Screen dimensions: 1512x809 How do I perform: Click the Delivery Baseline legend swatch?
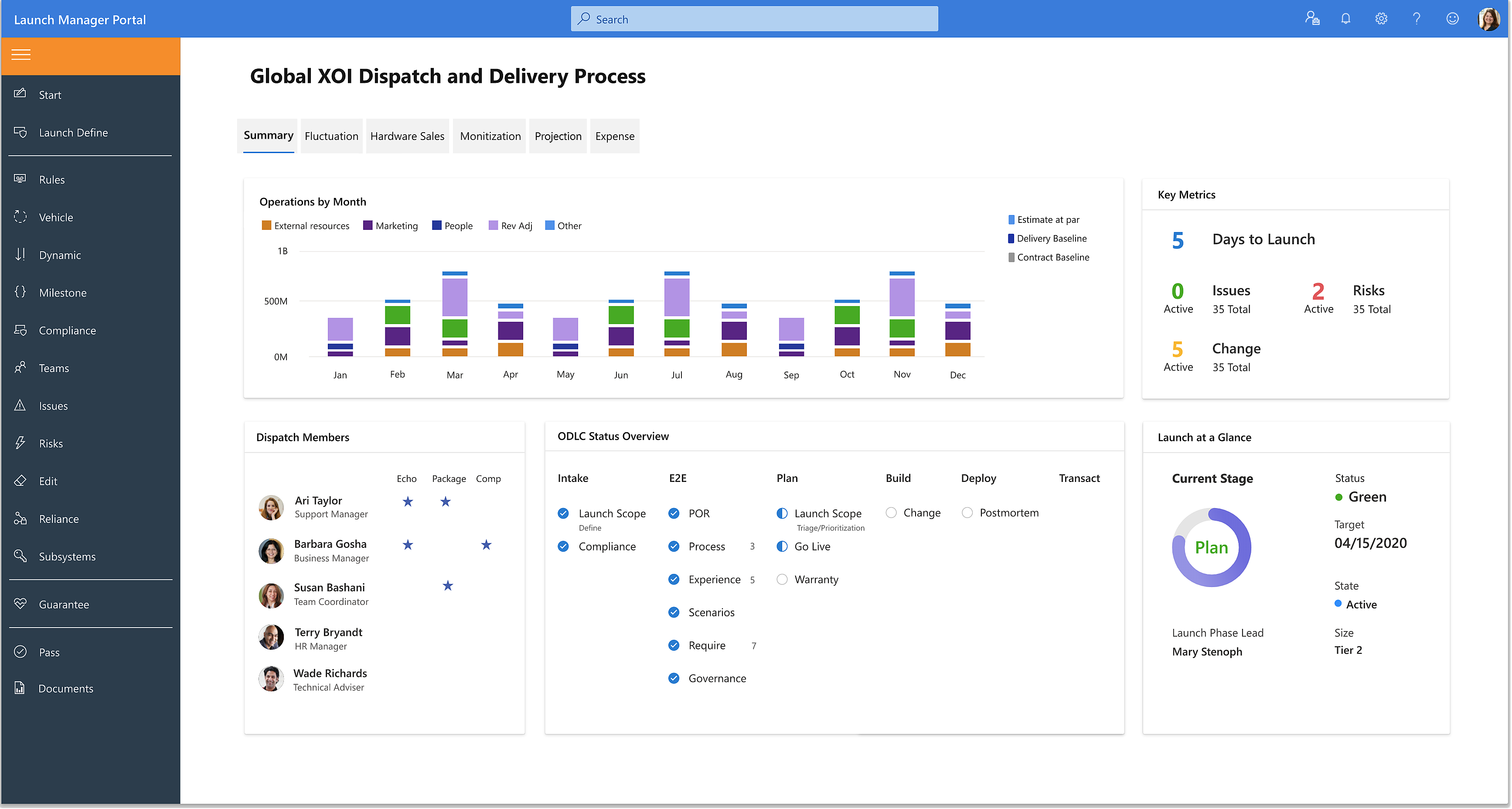tap(1011, 239)
